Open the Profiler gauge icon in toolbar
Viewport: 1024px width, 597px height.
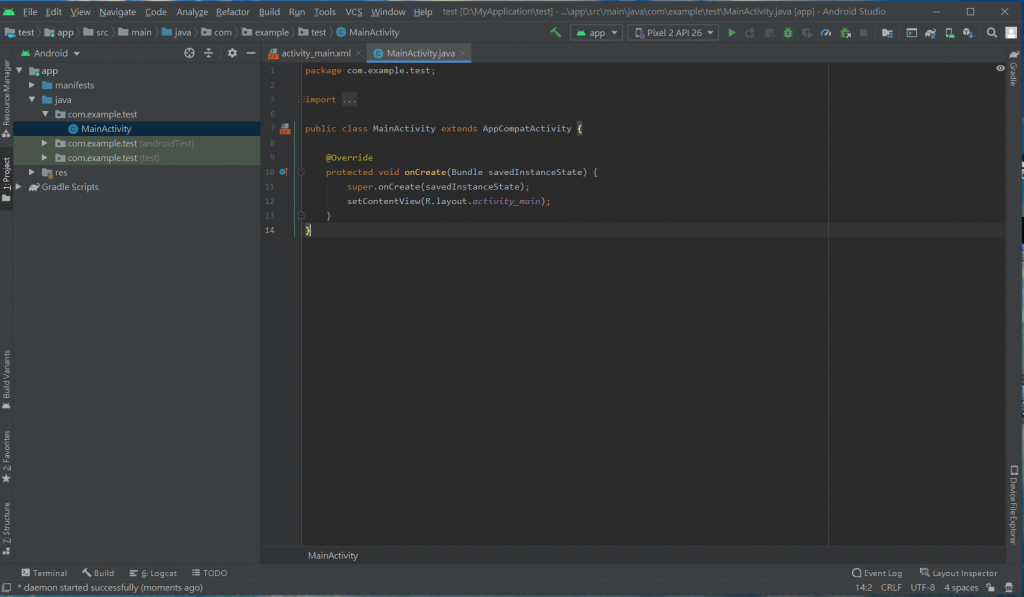click(825, 33)
